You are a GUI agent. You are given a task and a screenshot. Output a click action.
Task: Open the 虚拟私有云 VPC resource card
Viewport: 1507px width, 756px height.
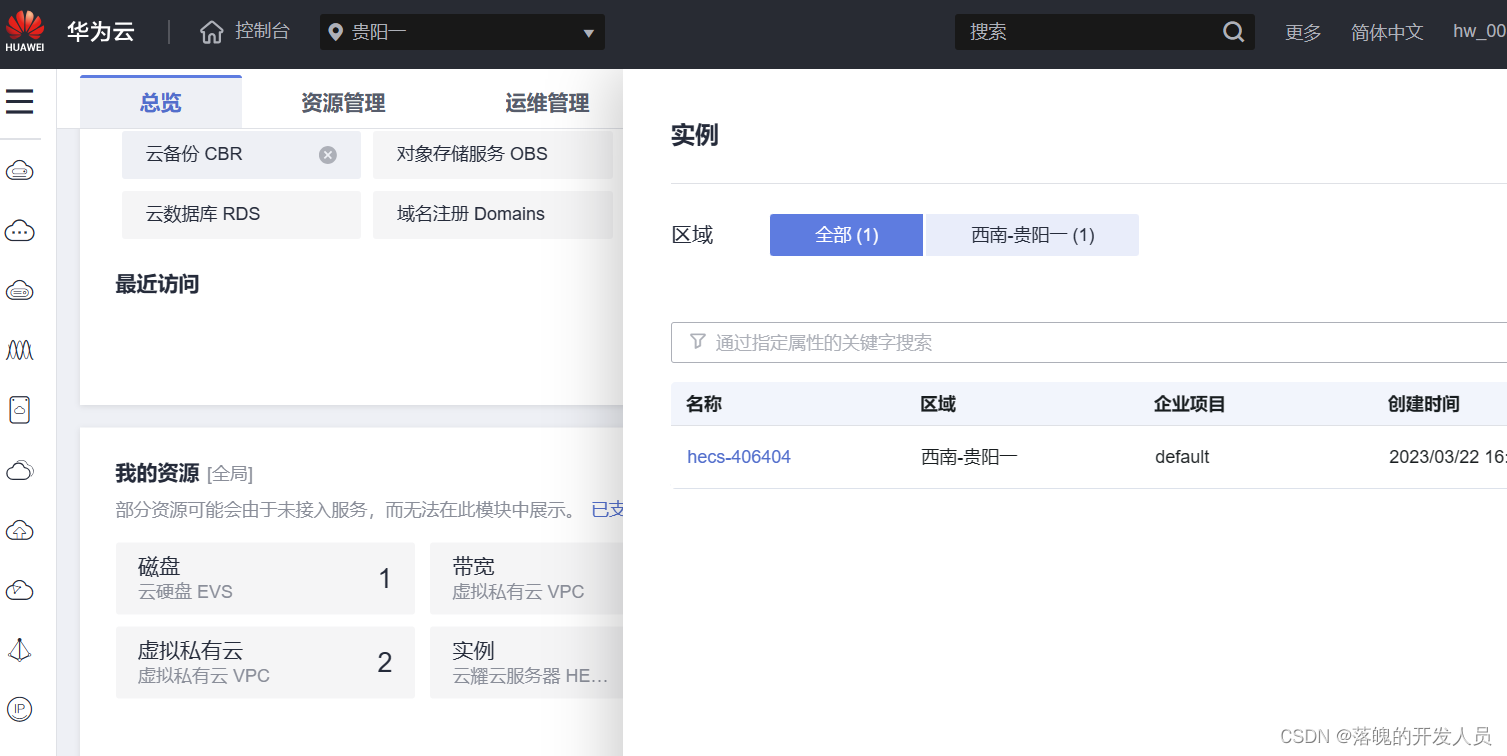(265, 662)
